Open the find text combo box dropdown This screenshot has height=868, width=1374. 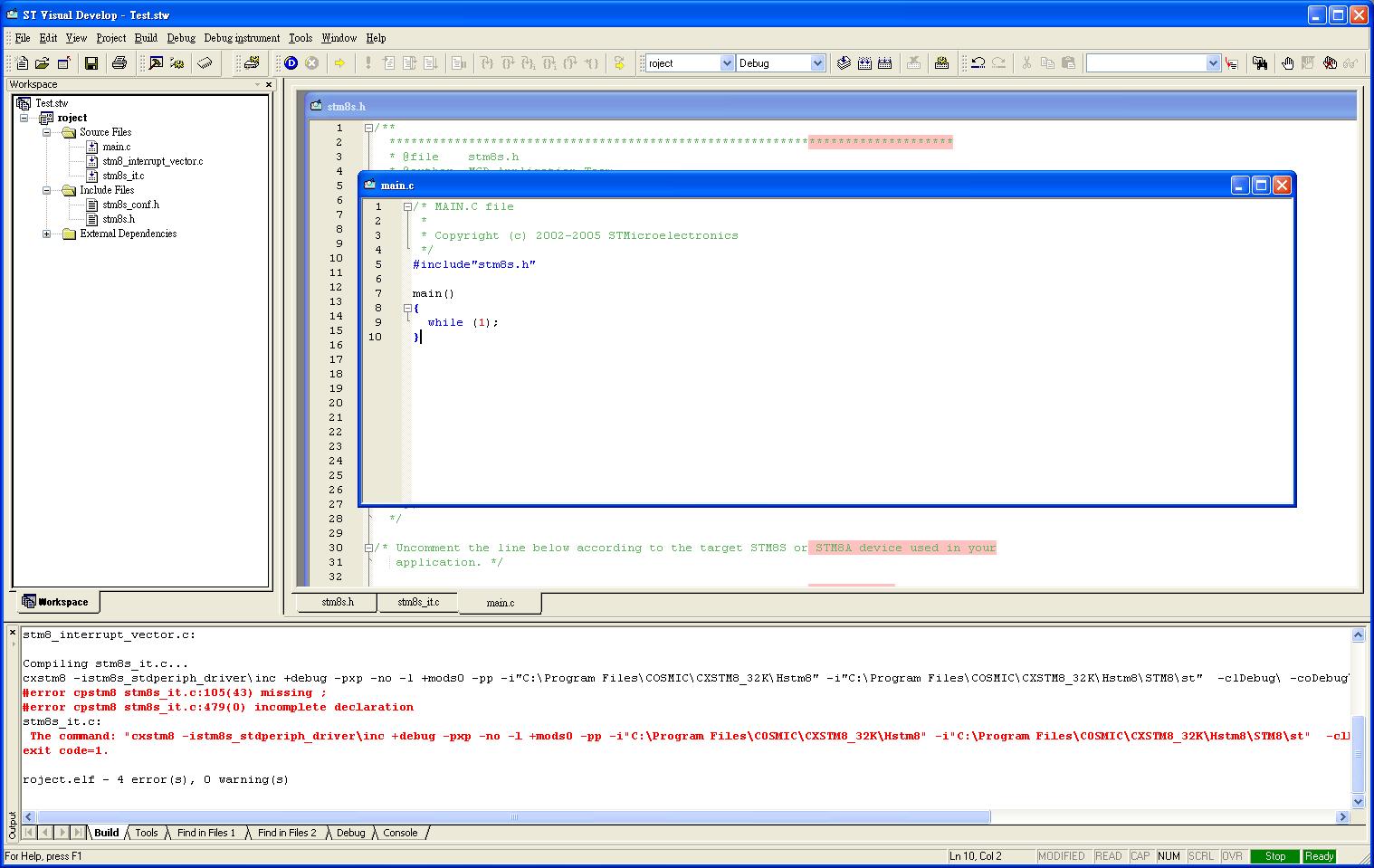(1213, 63)
